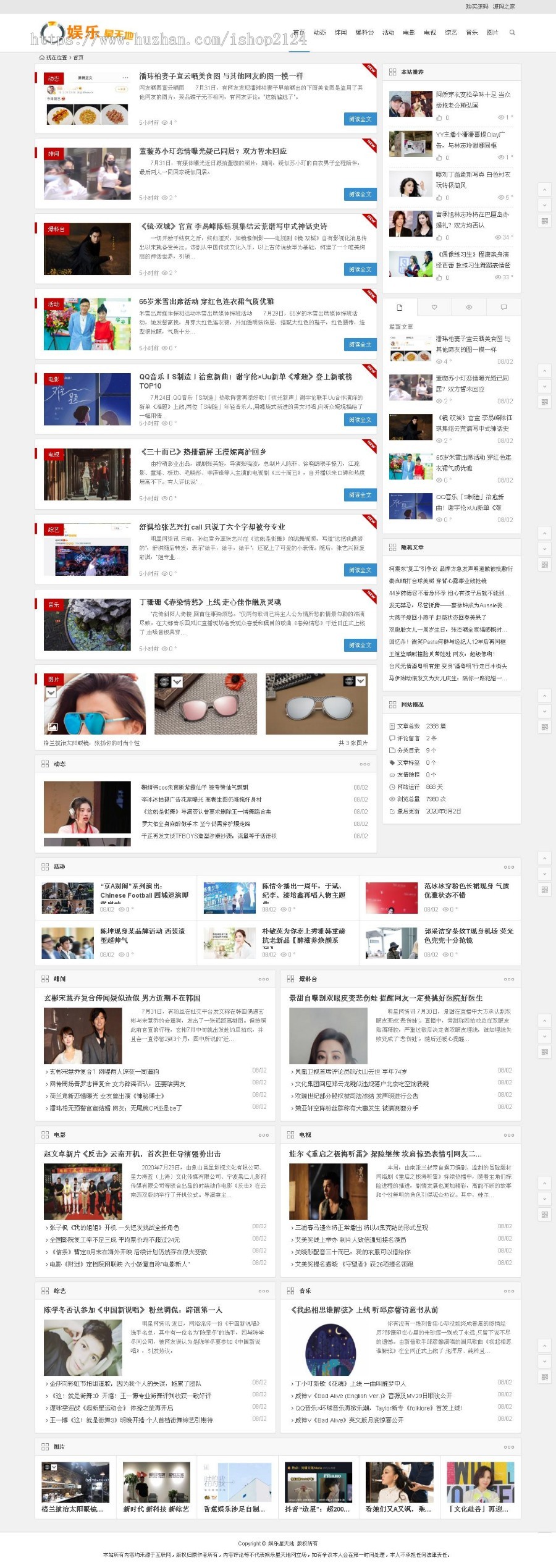Click the grid icon beside 本站推荐 heading
The width and height of the screenshot is (556, 1568).
point(392,72)
